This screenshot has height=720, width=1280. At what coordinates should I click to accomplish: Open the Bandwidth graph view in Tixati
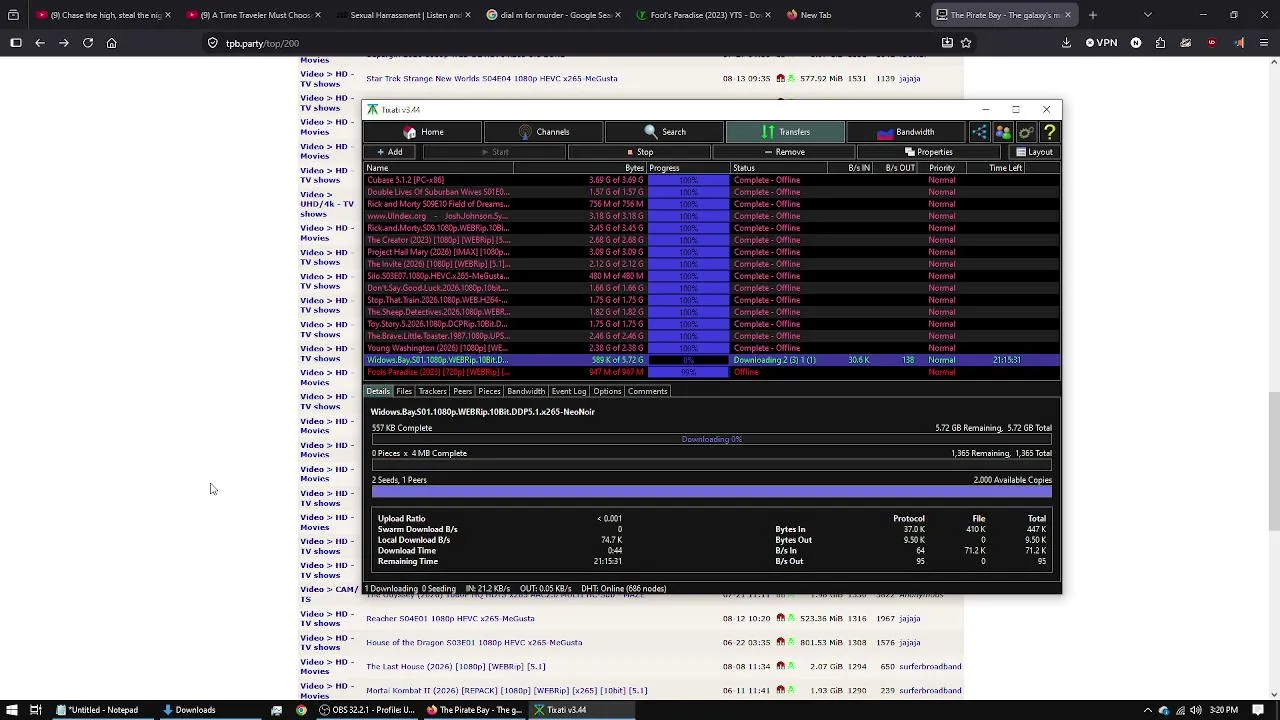905,132
